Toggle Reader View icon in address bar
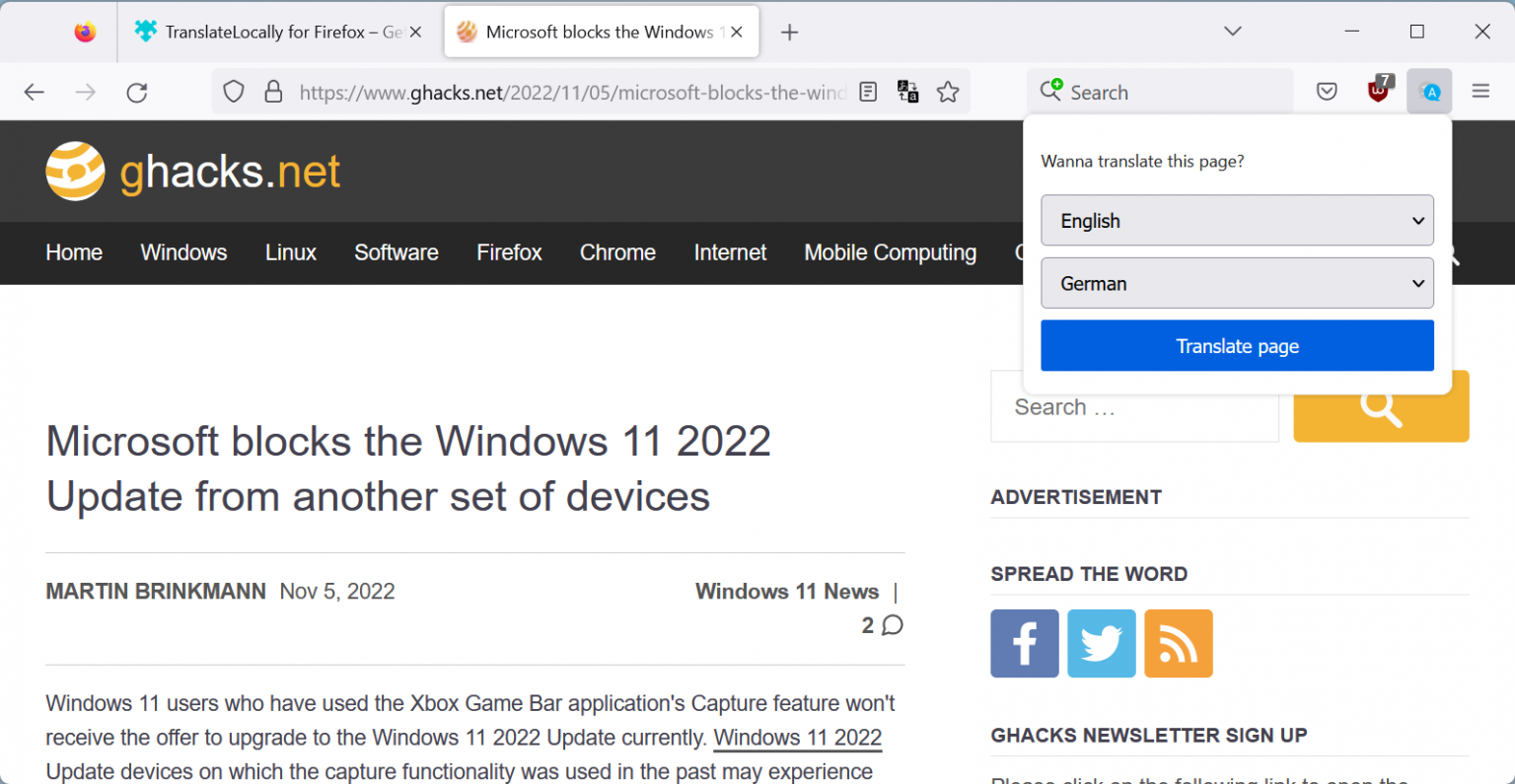The image size is (1515, 784). coord(868,92)
